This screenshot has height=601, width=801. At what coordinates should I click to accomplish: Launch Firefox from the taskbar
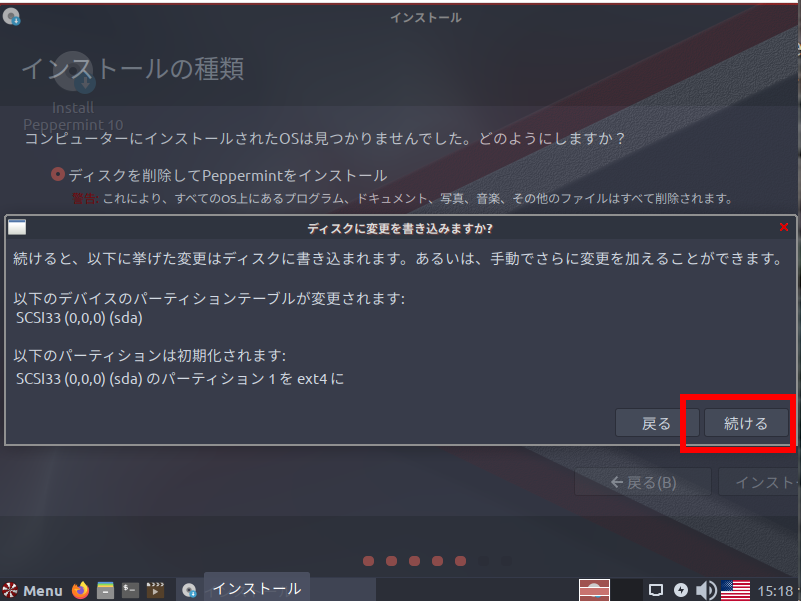click(80, 590)
